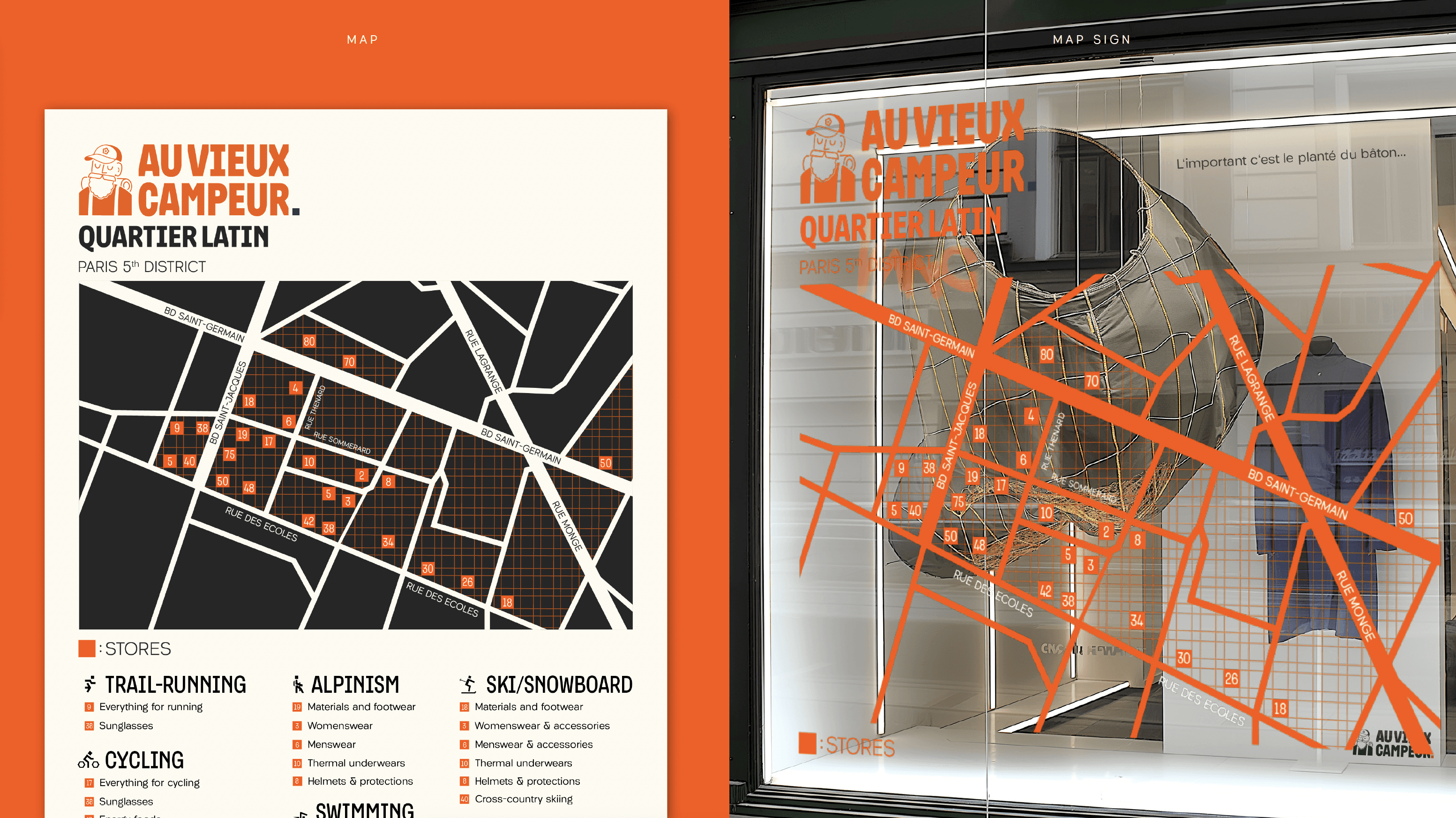Click Everything for running list entry
Viewport: 1456px width, 818px height.
click(x=150, y=706)
